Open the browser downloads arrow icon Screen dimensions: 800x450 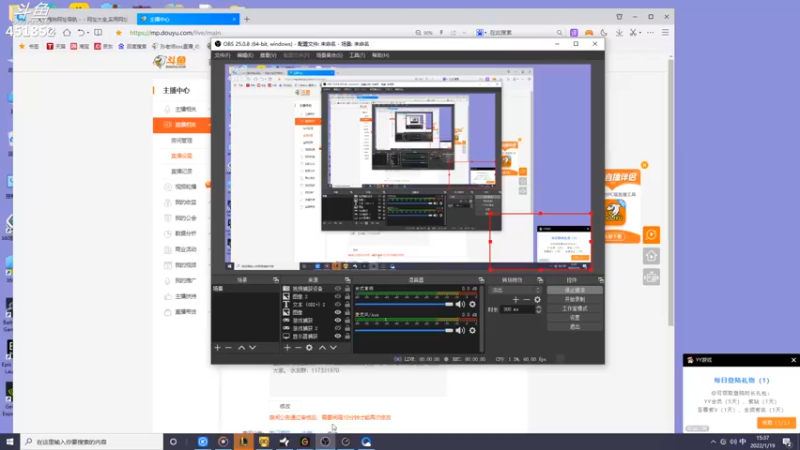(619, 33)
